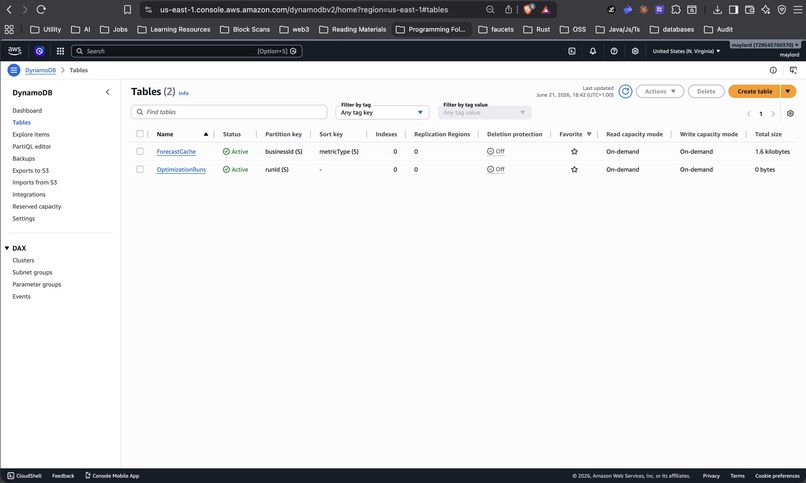Collapse the DAX section
This screenshot has height=483, width=806.
[7, 248]
